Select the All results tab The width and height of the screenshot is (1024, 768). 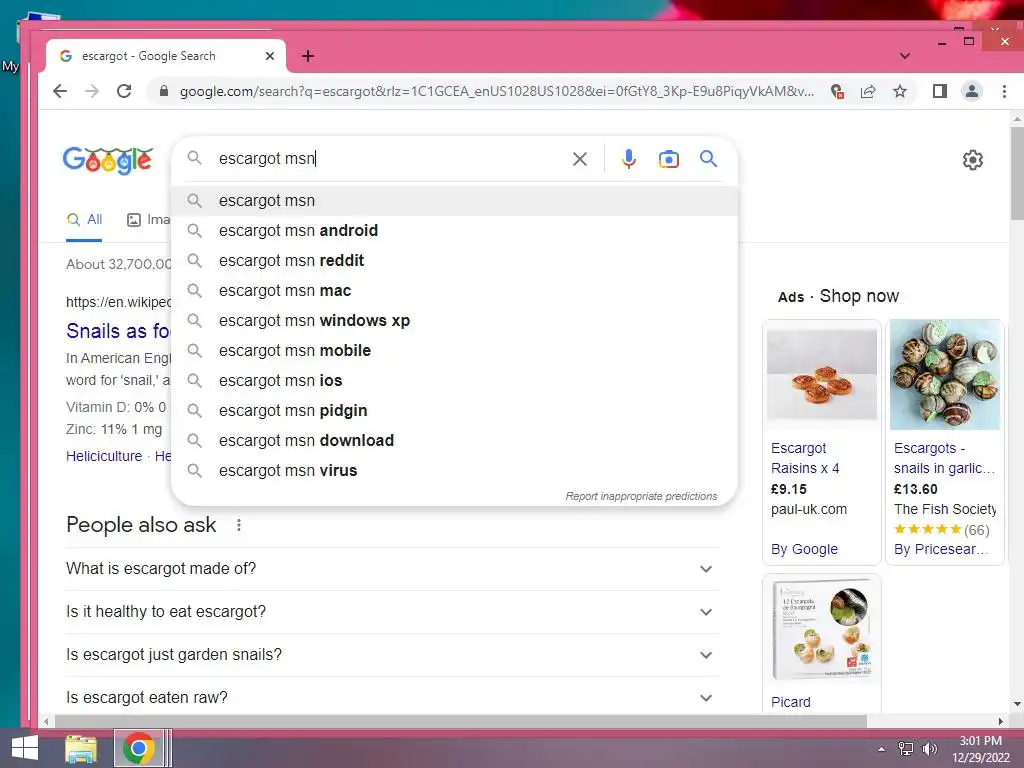(85, 219)
